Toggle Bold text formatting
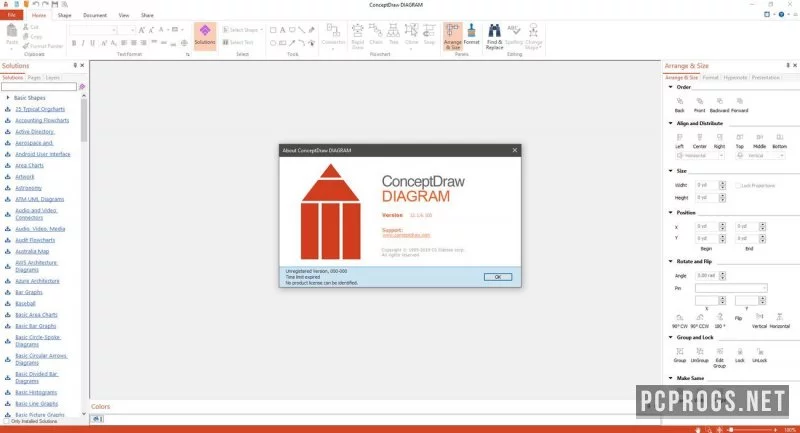 click(74, 43)
